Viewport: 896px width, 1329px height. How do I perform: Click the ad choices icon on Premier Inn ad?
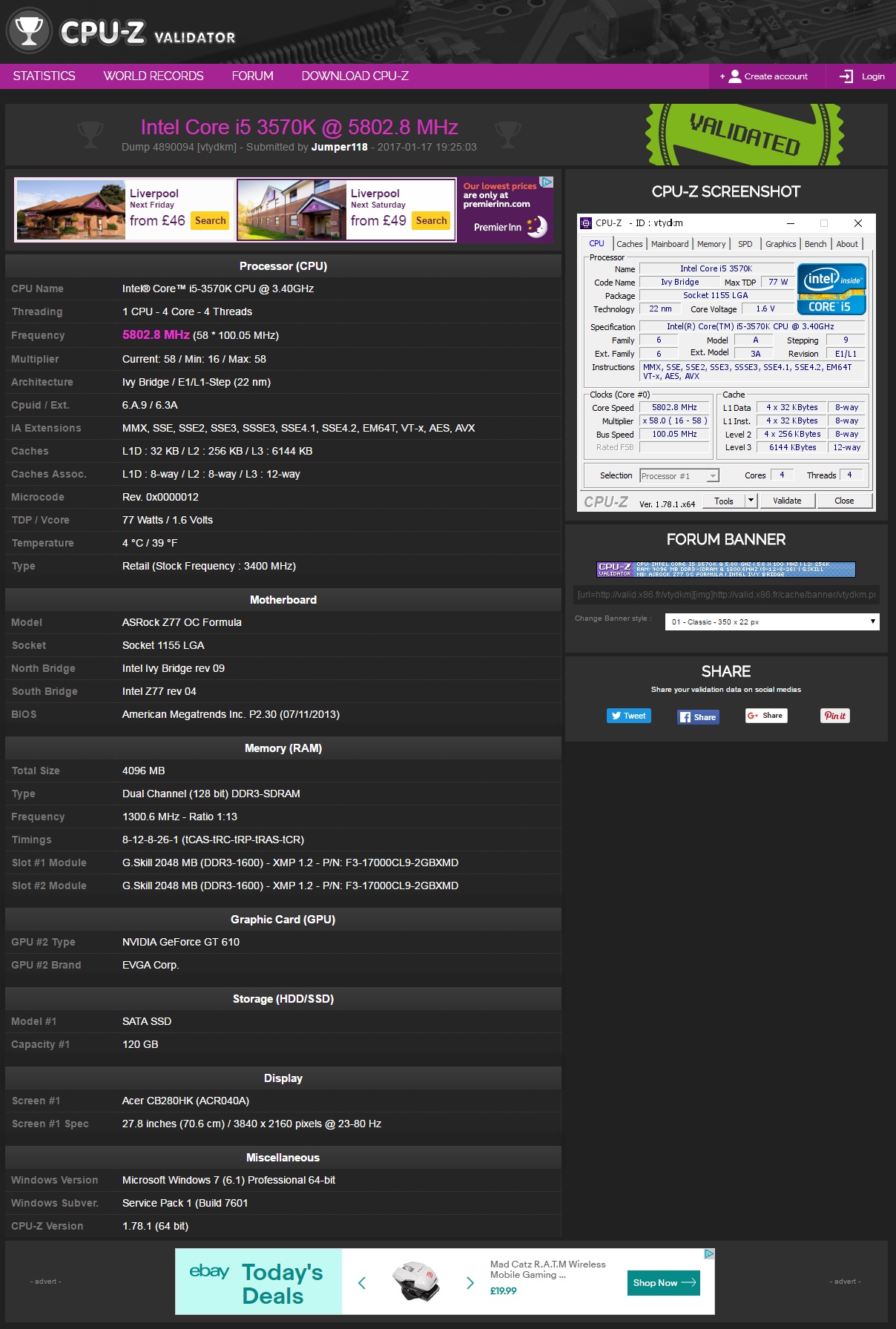pos(547,182)
